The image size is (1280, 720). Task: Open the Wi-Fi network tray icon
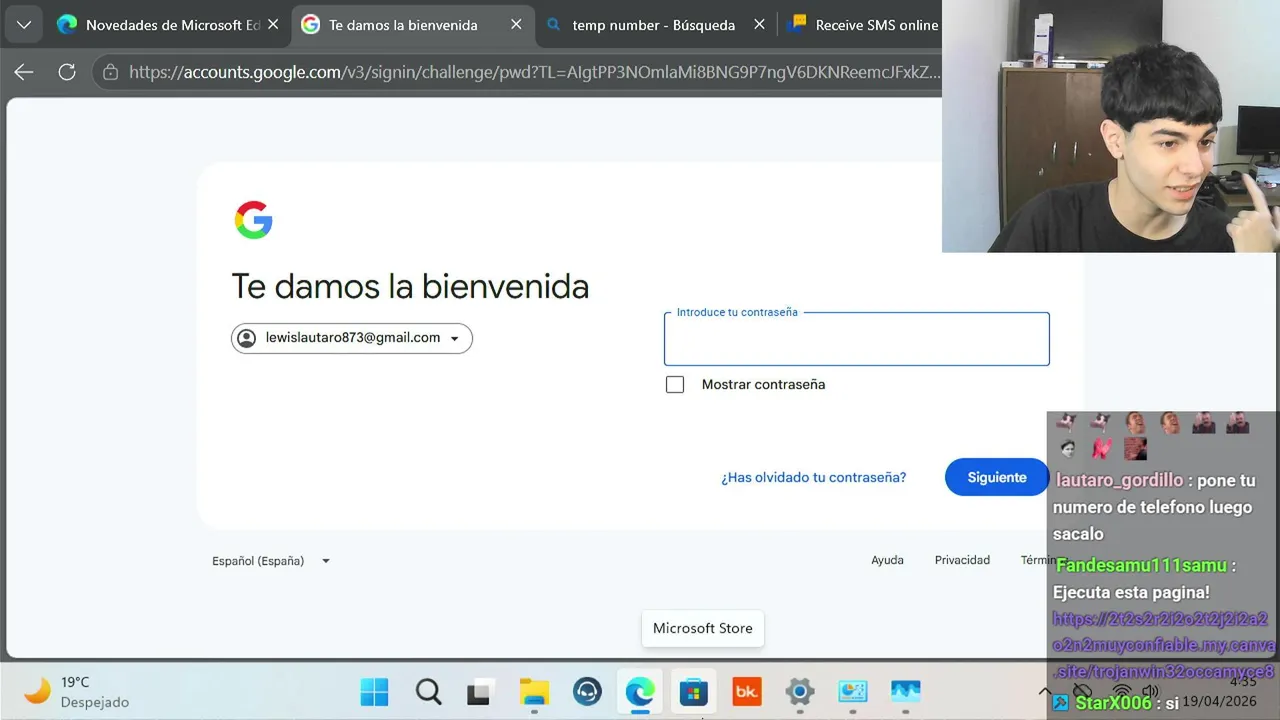coord(1122,691)
